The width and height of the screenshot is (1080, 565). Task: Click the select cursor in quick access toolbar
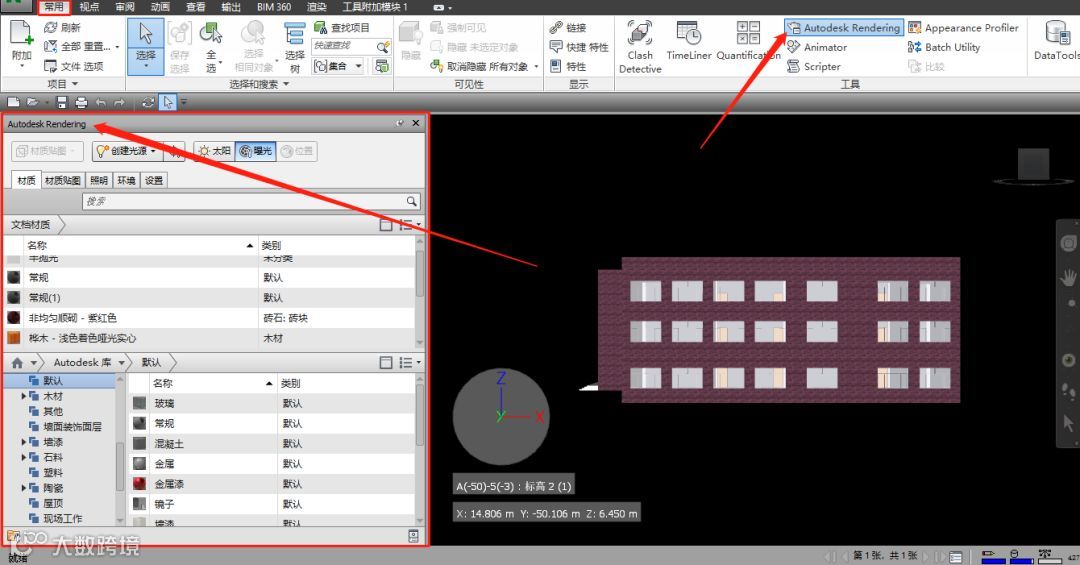(x=167, y=103)
